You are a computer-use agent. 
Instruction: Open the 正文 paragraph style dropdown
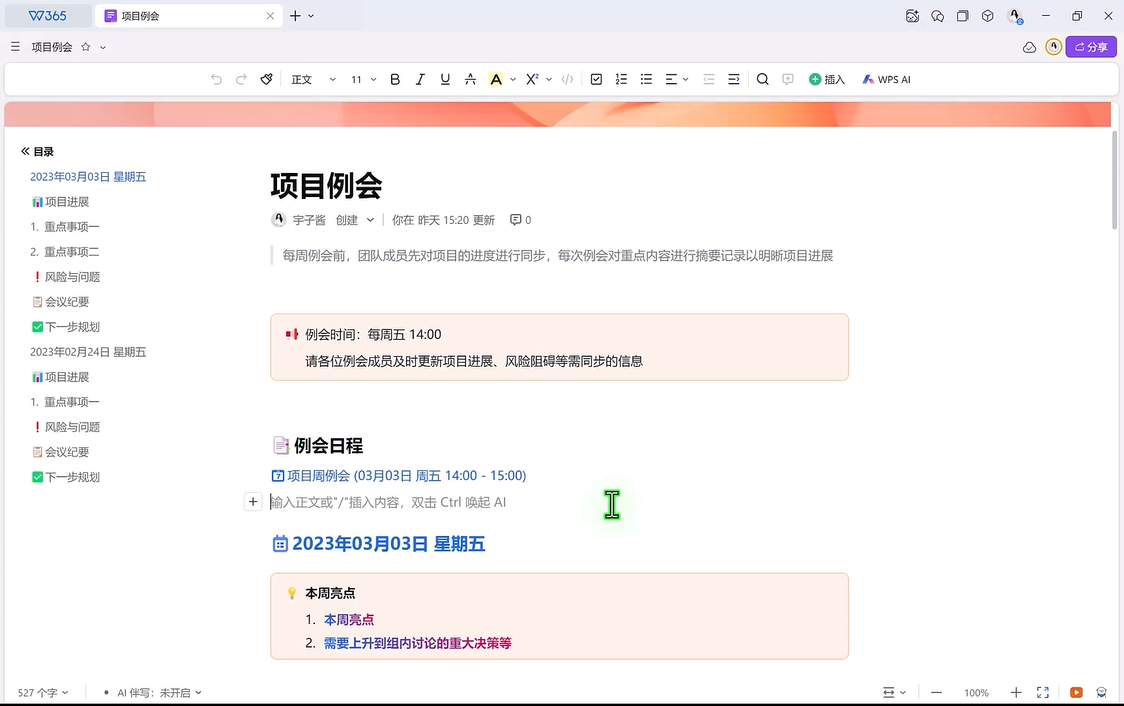pyautogui.click(x=313, y=79)
